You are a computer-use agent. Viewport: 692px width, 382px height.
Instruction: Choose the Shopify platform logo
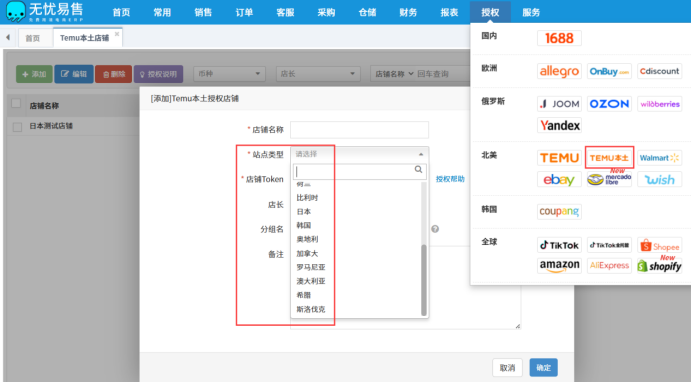[659, 266]
